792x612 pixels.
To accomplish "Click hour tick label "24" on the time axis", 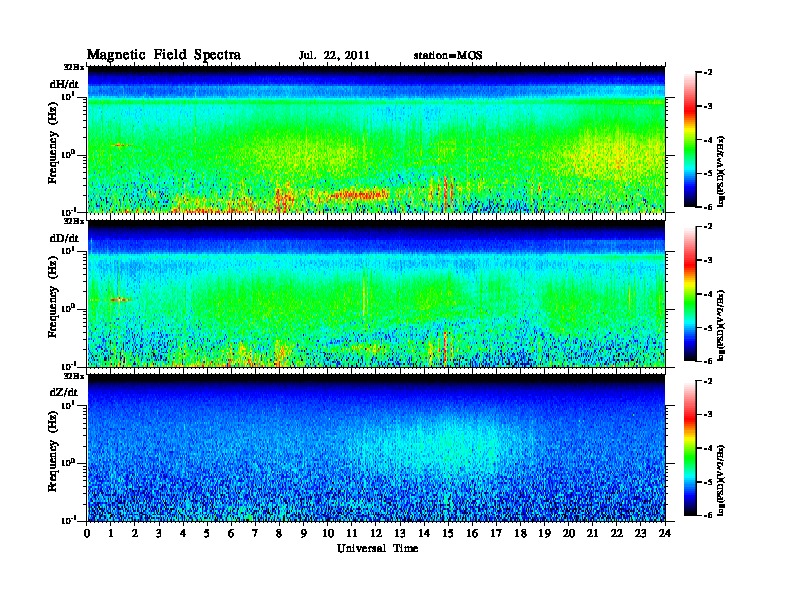I will (665, 533).
